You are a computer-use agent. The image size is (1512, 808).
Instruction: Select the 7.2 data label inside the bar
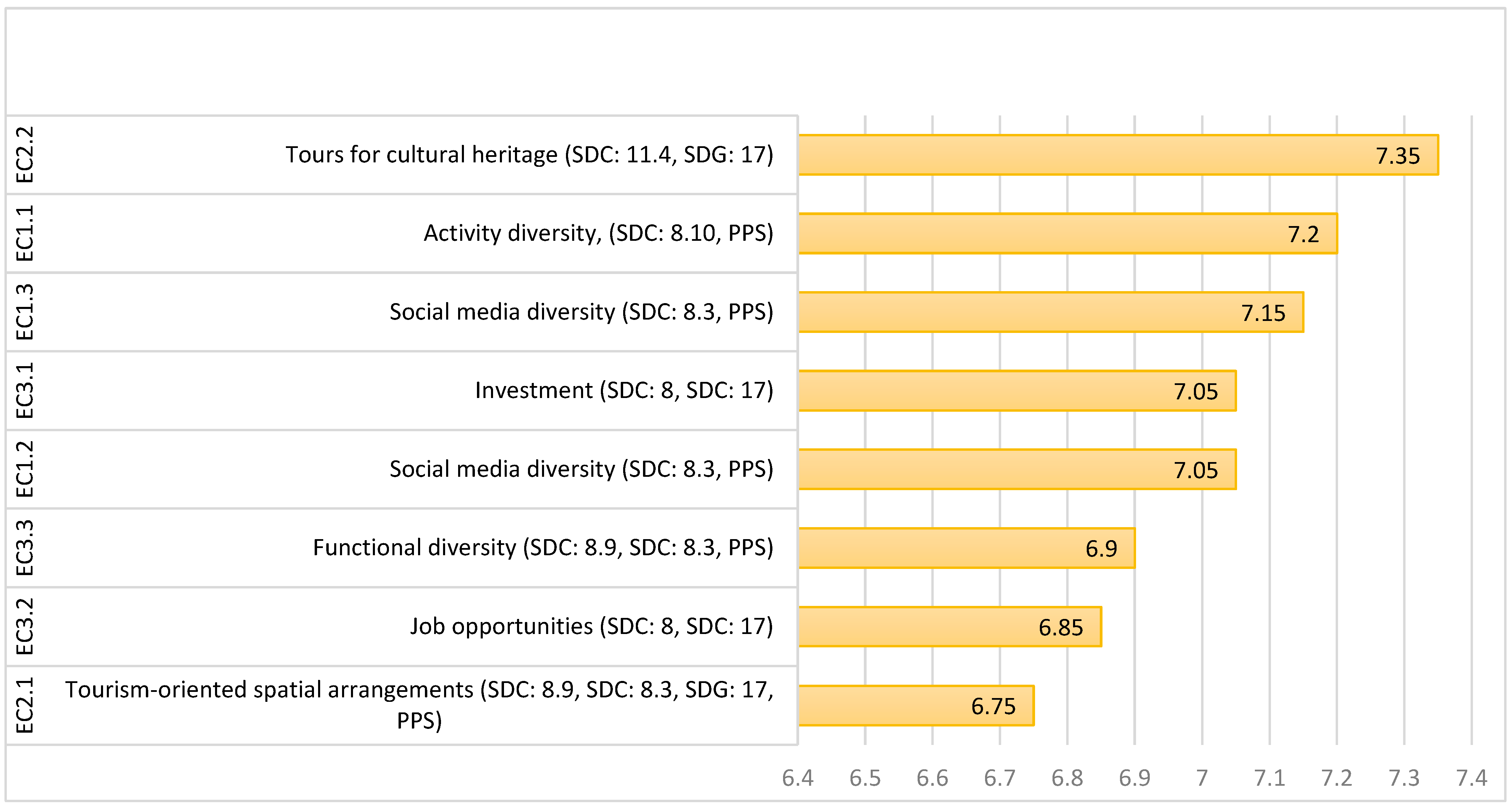(1303, 234)
